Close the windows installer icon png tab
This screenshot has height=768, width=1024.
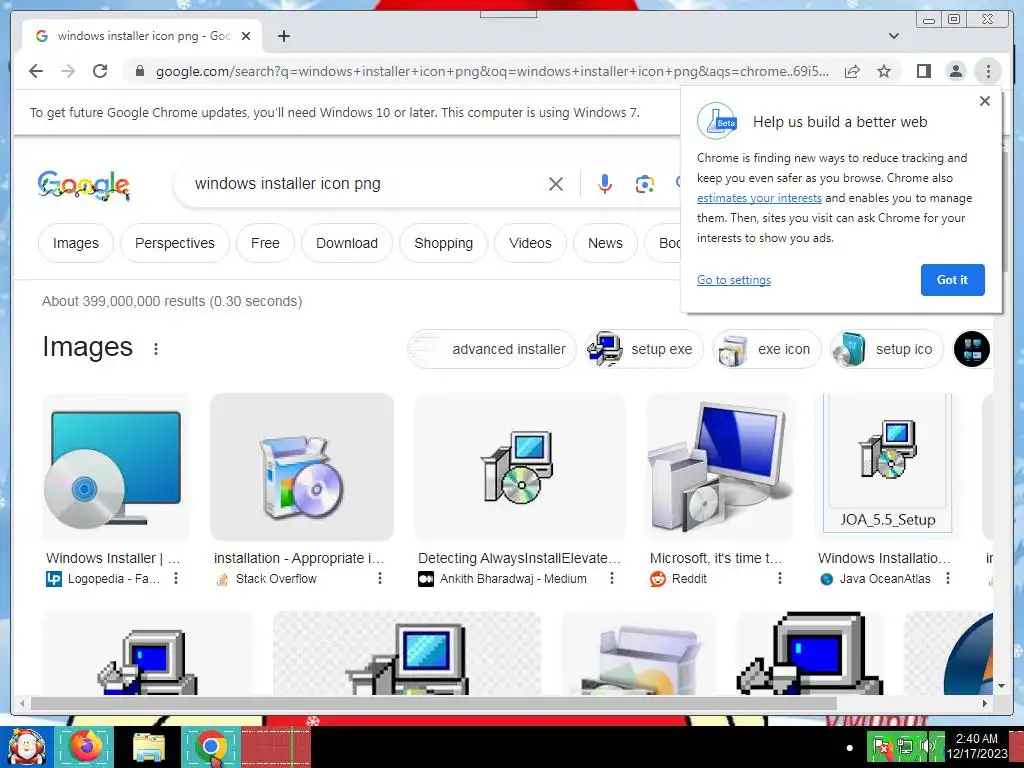(x=246, y=36)
